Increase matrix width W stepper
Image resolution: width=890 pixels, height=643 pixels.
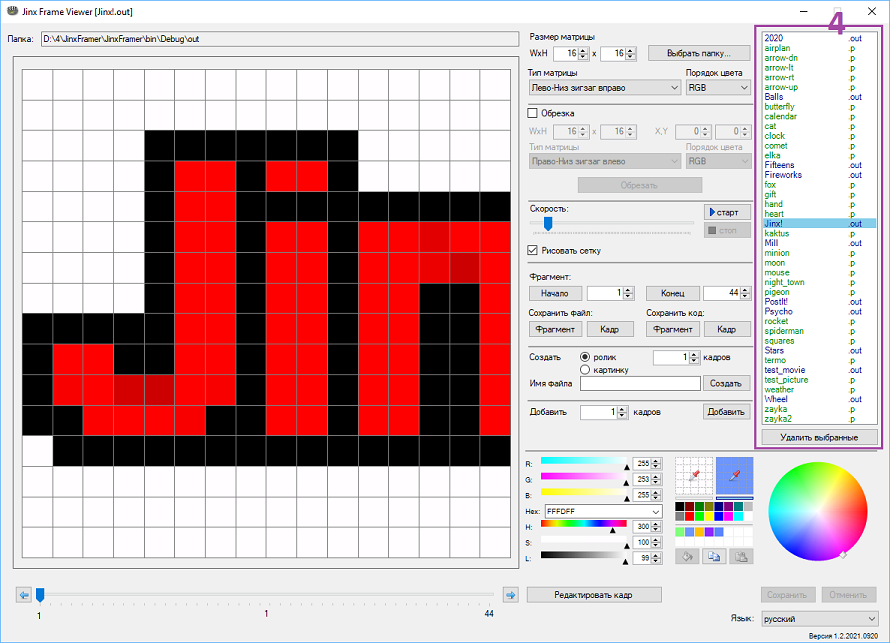pos(583,51)
